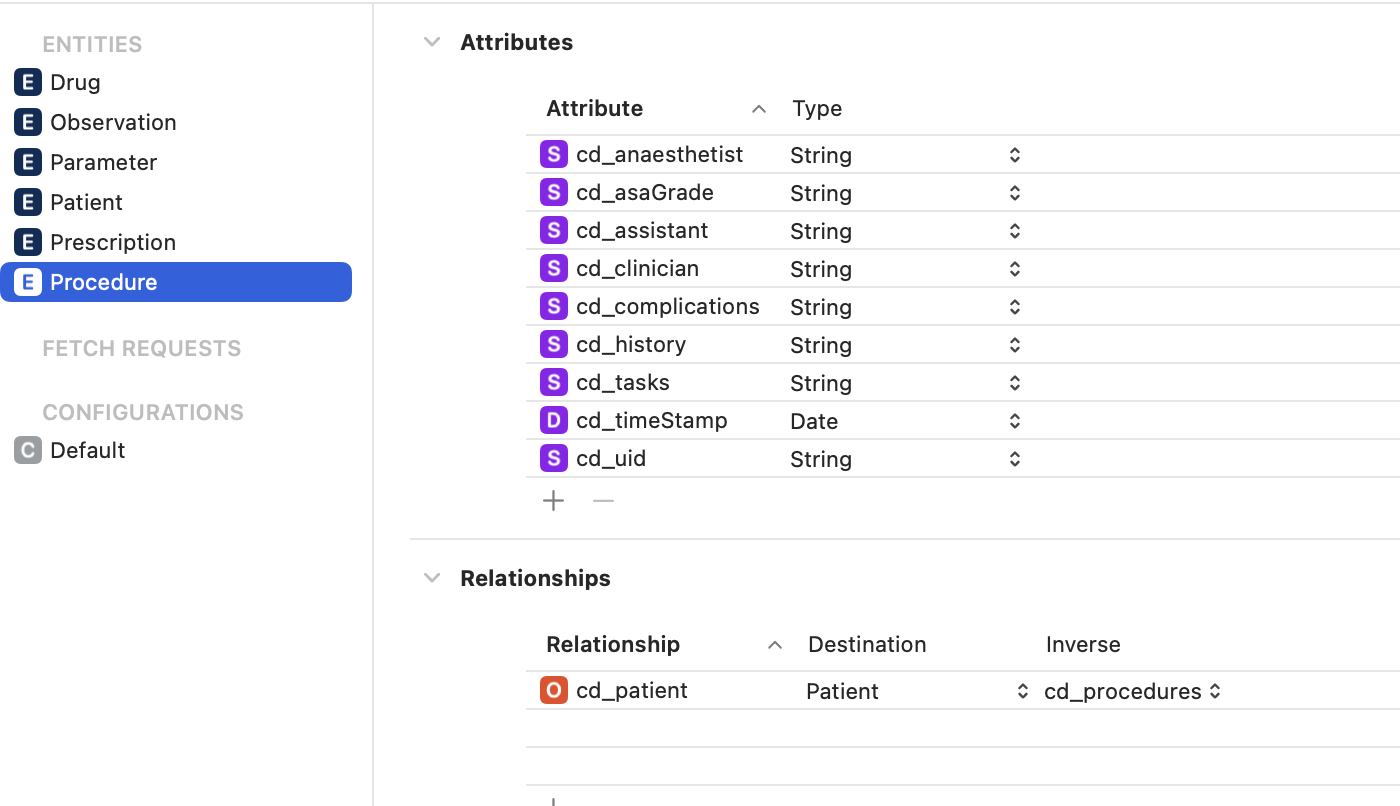Select the Prescription entity
This screenshot has height=806, width=1400.
(112, 242)
